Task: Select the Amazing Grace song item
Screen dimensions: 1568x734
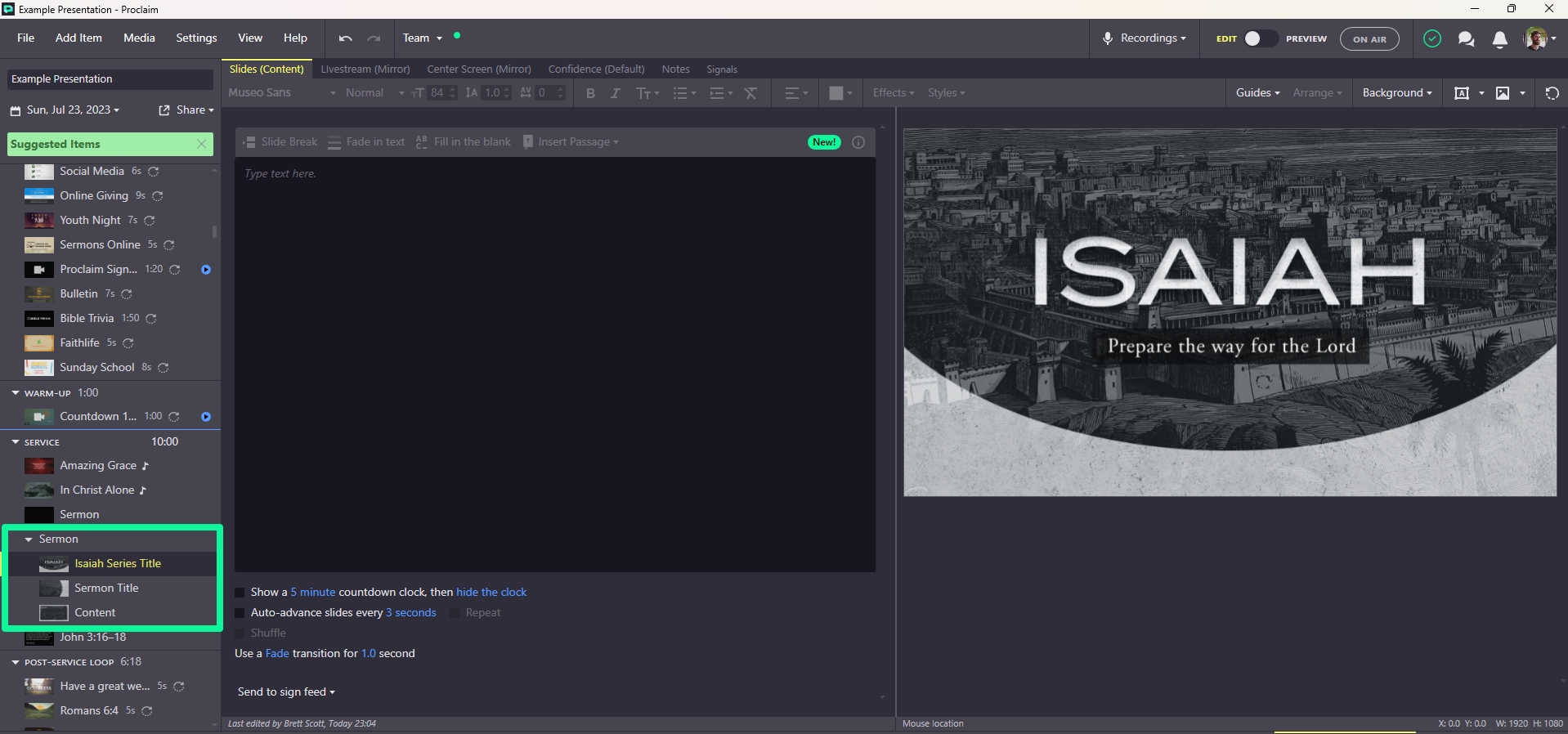Action: pyautogui.click(x=98, y=466)
